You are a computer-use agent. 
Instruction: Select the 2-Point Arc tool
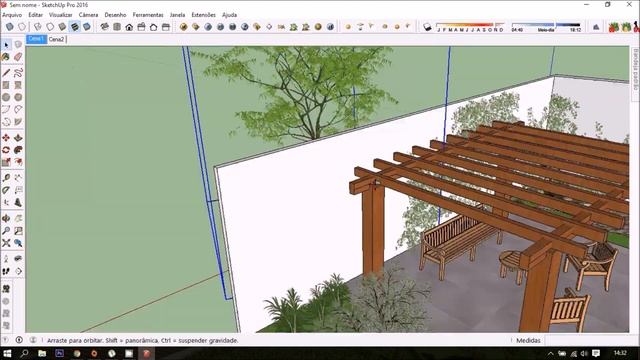[18, 109]
